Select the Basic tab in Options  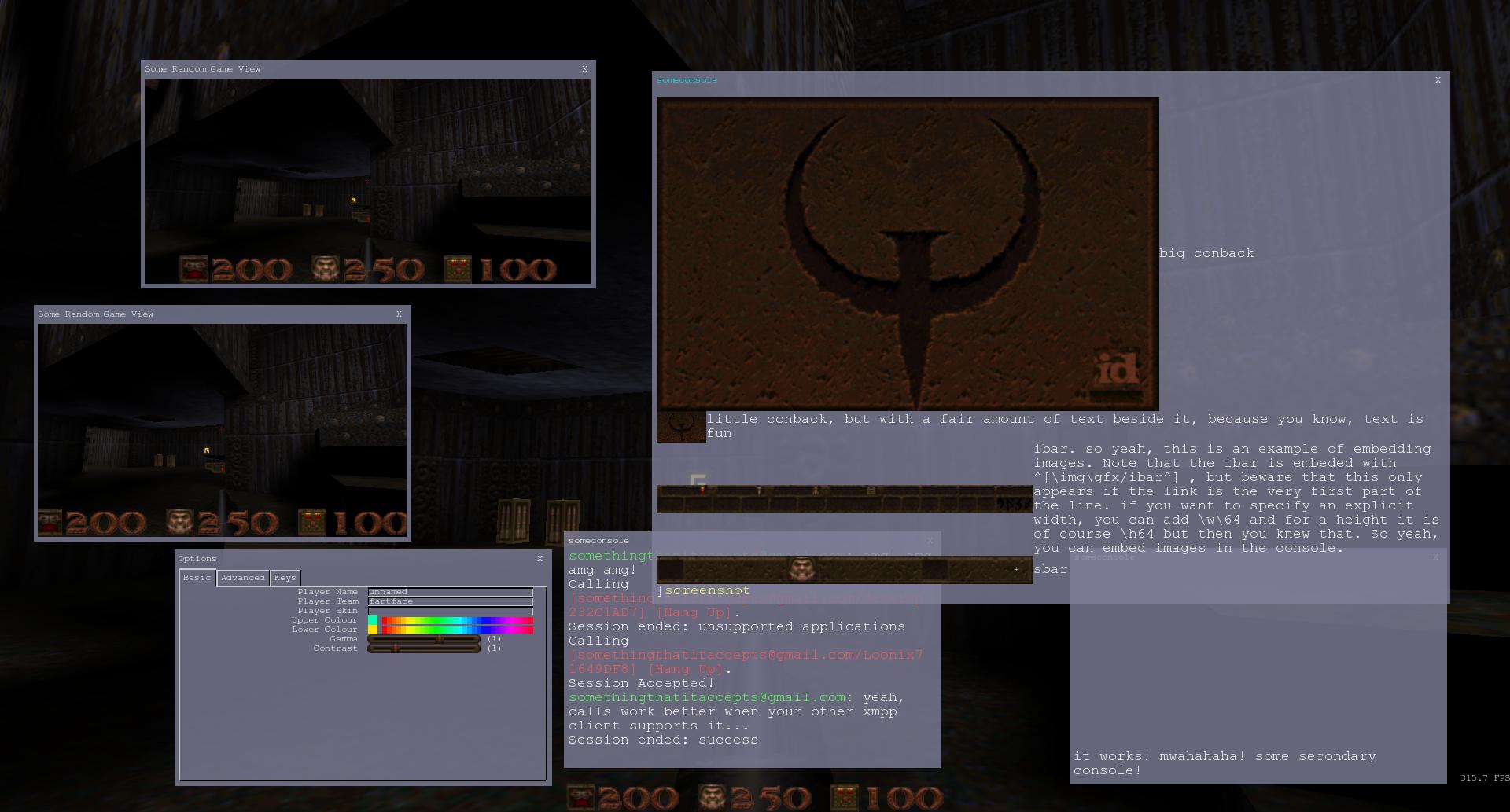click(x=197, y=578)
